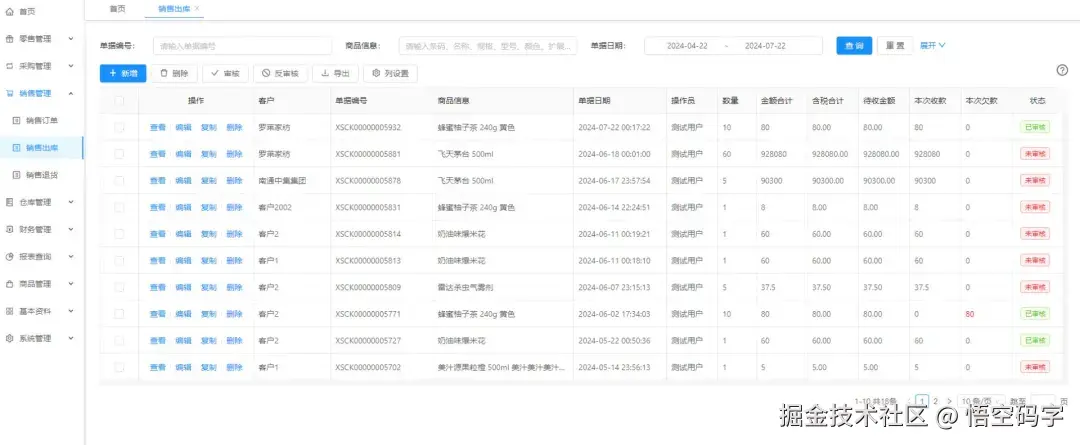The height and width of the screenshot is (445, 1080).
Task: Collapse the 销售管理 menu chevron
Action: coord(72,94)
